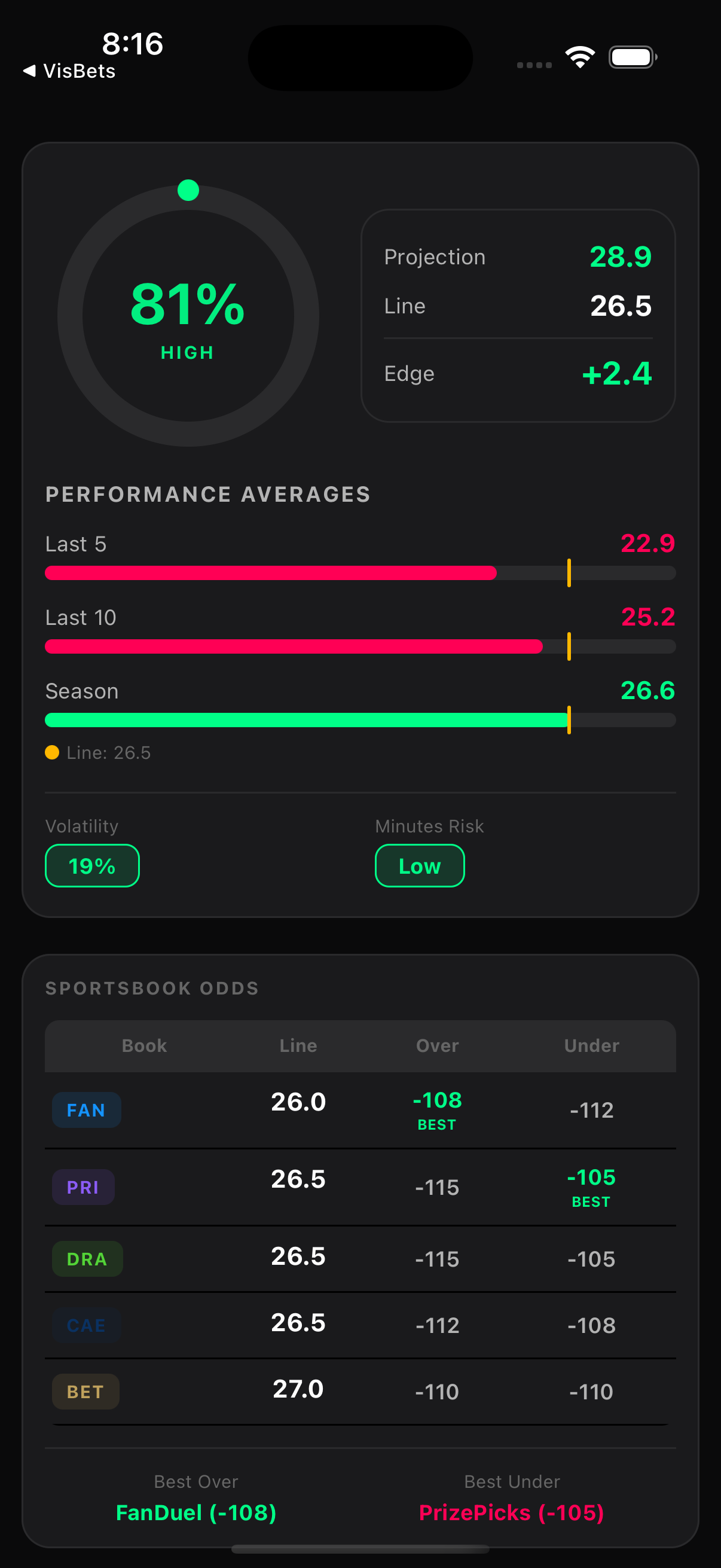721x1568 pixels.
Task: Tap the Best Over FanDuel (-108) link
Action: coord(196,1512)
